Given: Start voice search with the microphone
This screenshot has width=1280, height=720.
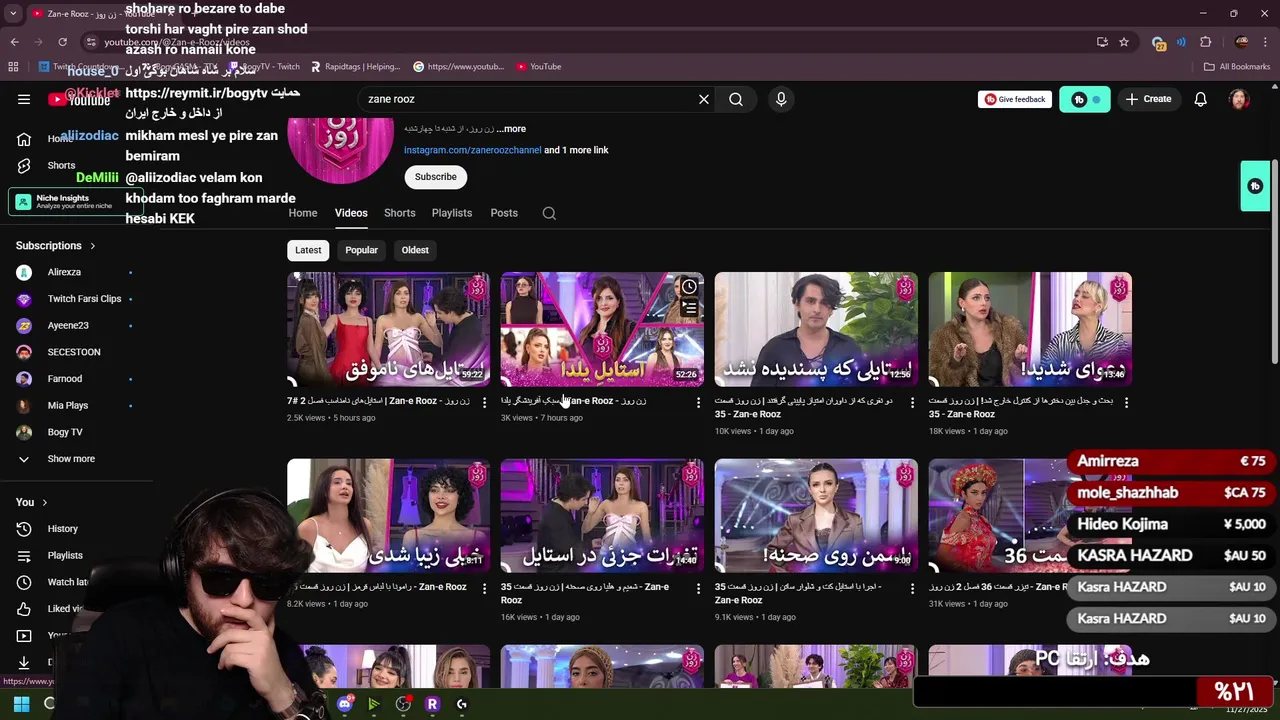Looking at the screenshot, I should 781,99.
